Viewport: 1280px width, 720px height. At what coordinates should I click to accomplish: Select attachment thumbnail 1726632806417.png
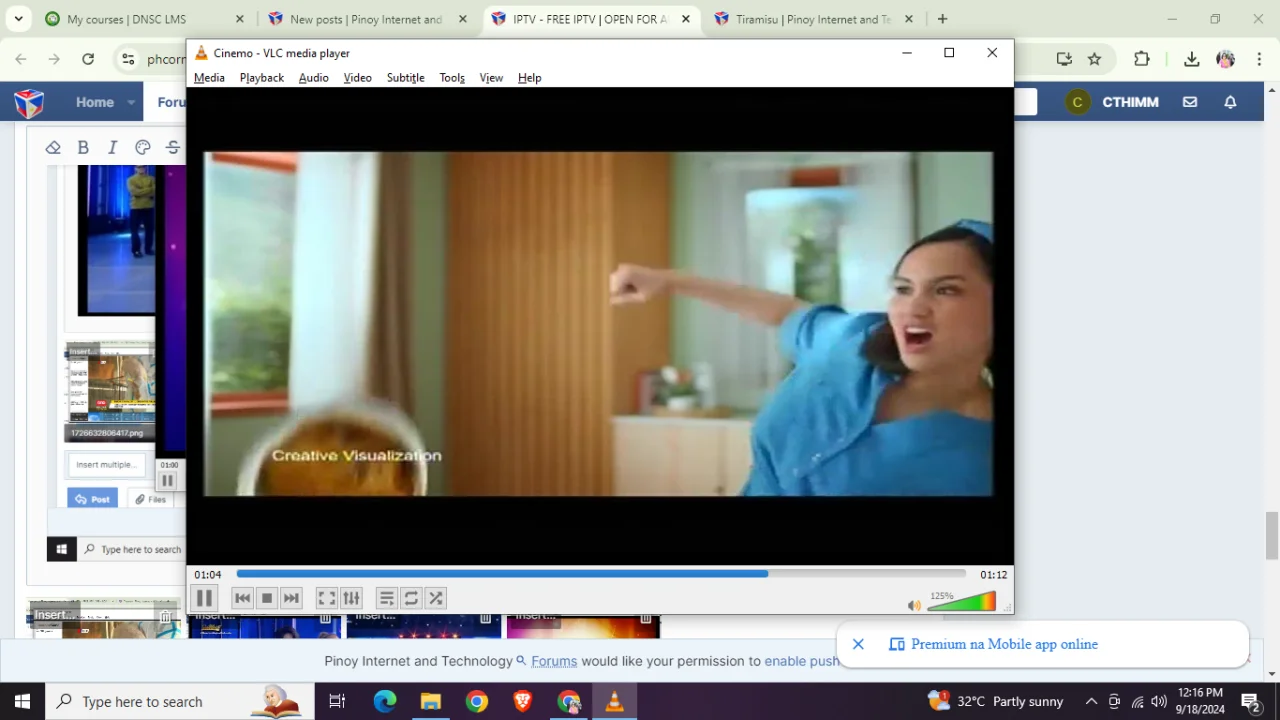(x=110, y=390)
